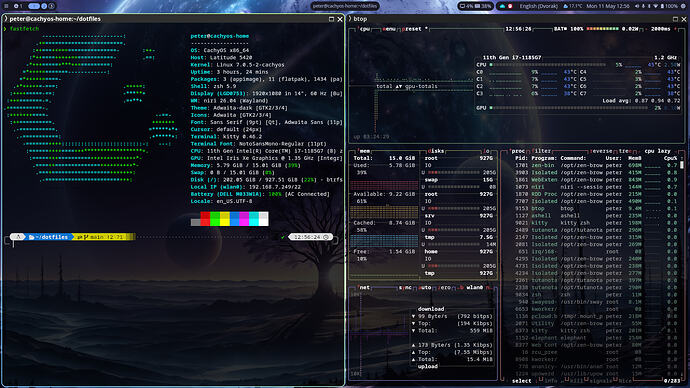Click the 'total' gpu-totals selector in cpu graph
The width and height of the screenshot is (690, 388).
pos(407,86)
